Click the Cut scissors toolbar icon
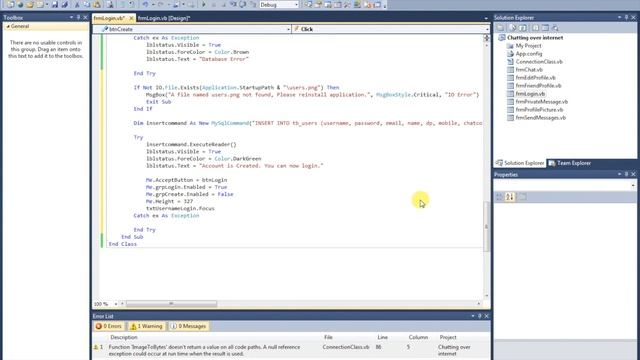 click(x=77, y=4)
